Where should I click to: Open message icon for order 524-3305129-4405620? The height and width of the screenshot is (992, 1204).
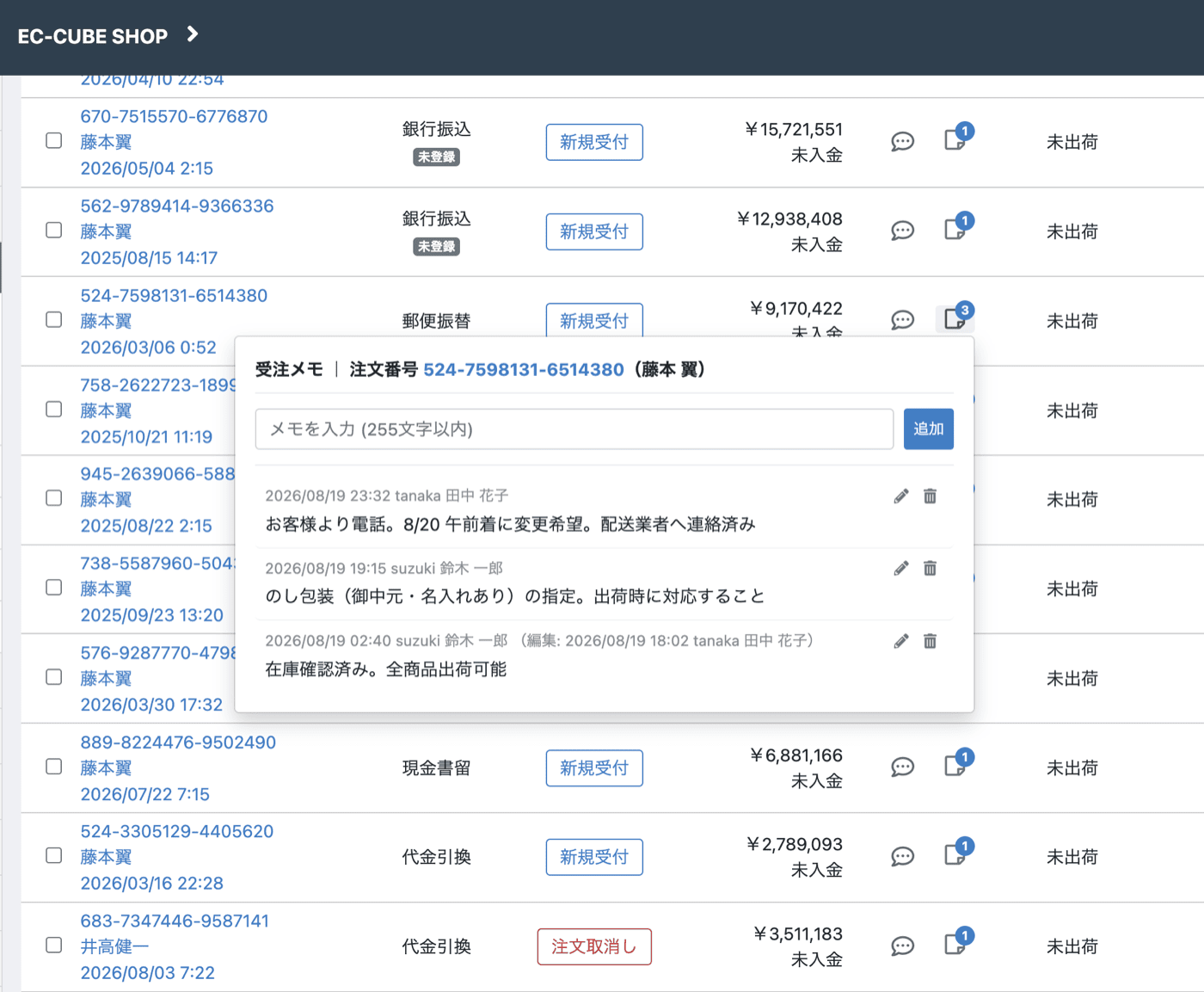(x=902, y=857)
